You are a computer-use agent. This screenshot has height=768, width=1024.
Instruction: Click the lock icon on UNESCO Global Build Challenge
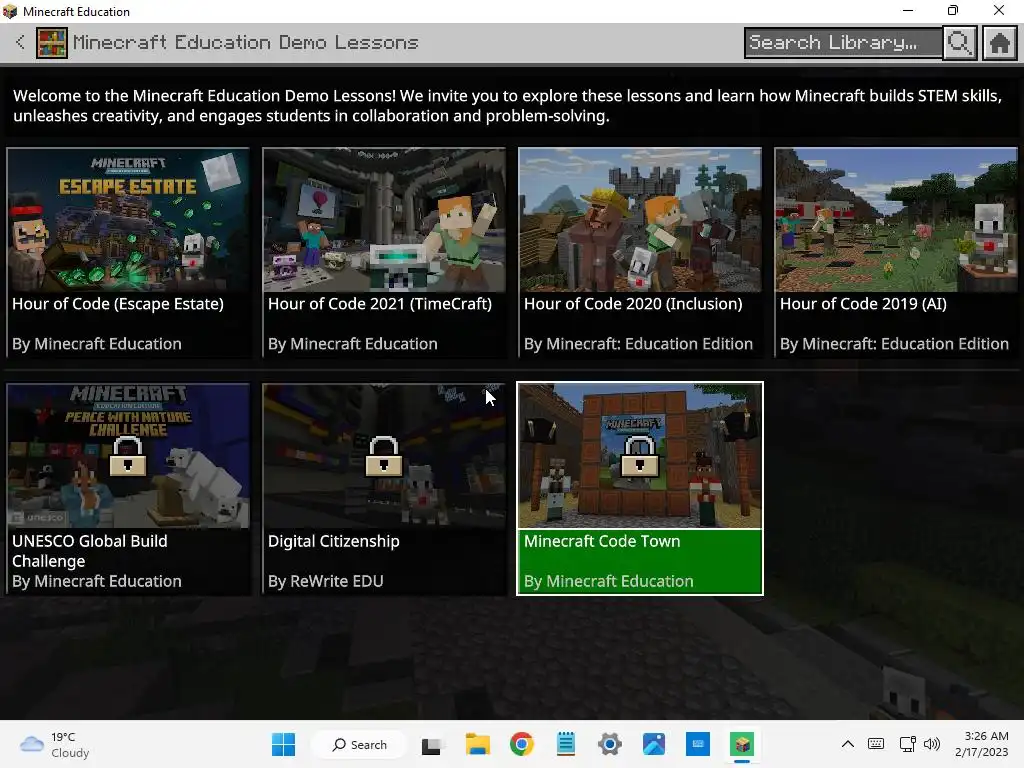127,456
